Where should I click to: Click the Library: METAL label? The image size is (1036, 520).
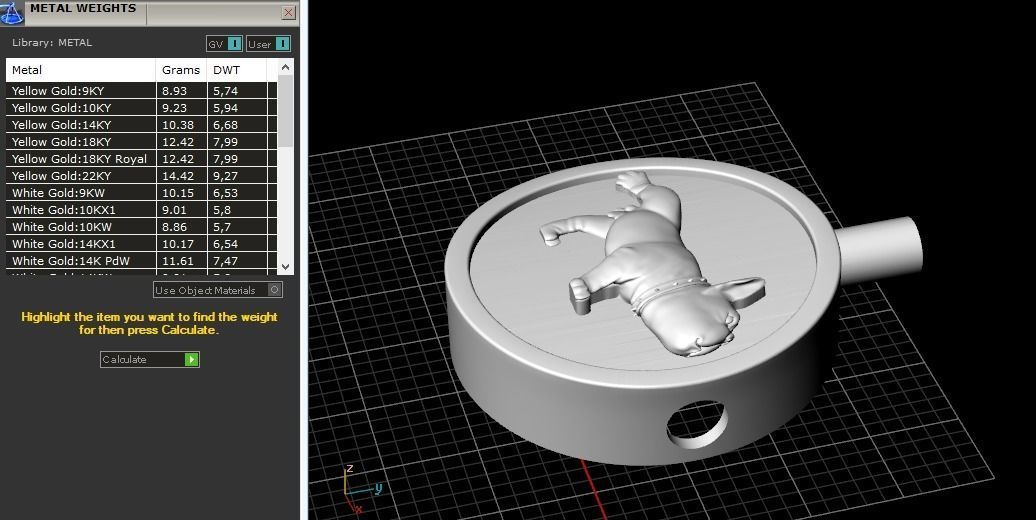click(52, 42)
